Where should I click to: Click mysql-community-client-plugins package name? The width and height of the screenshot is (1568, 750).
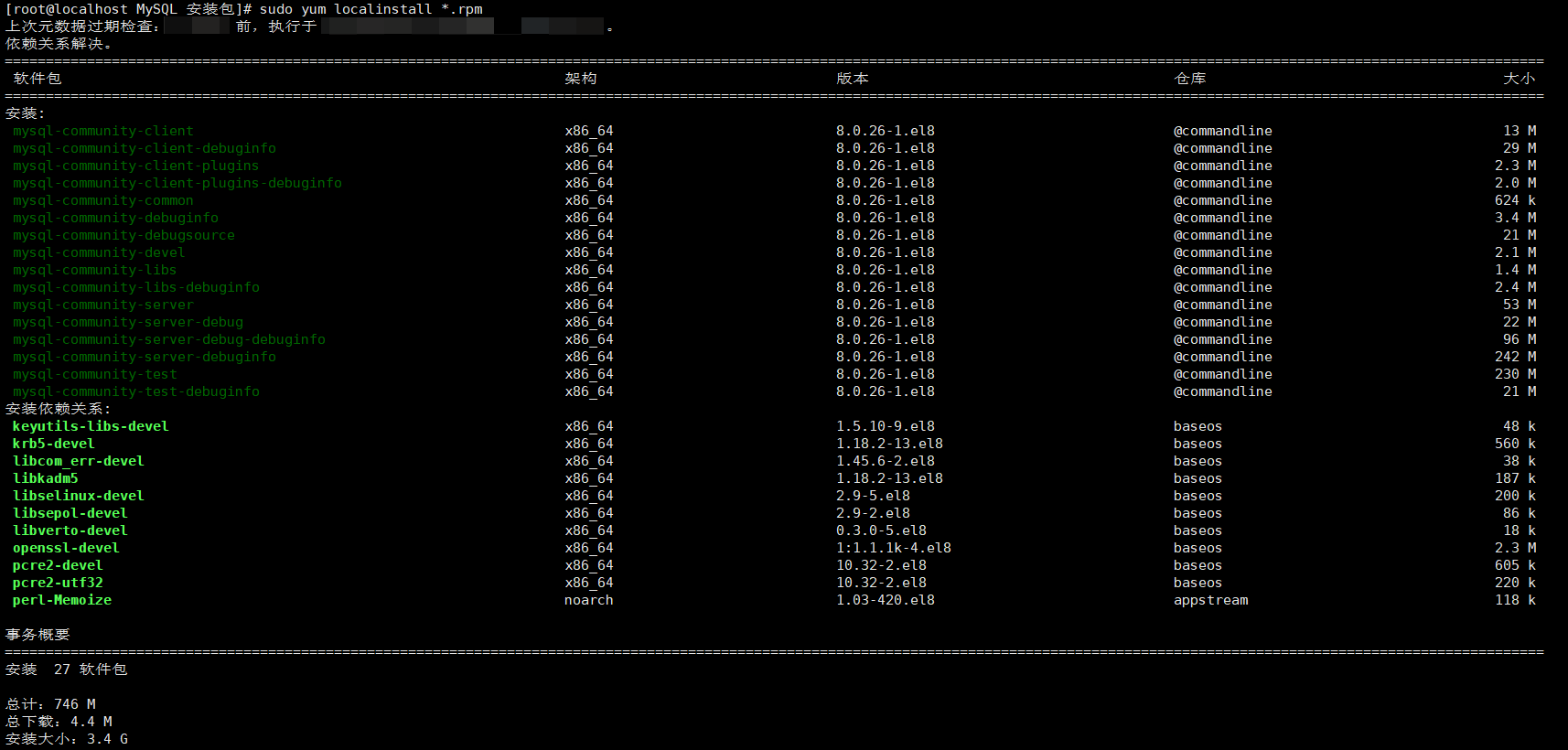pos(136,166)
